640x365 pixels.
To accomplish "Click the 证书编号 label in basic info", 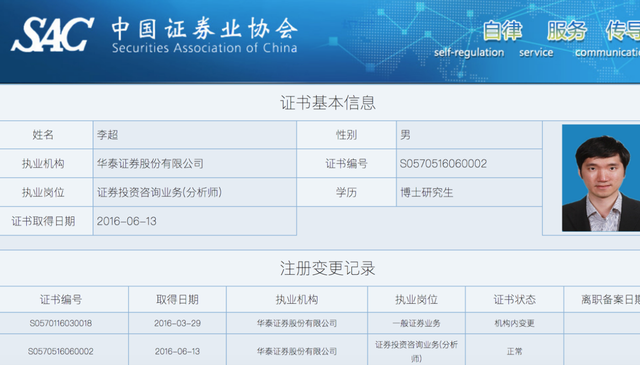I will tap(346, 164).
